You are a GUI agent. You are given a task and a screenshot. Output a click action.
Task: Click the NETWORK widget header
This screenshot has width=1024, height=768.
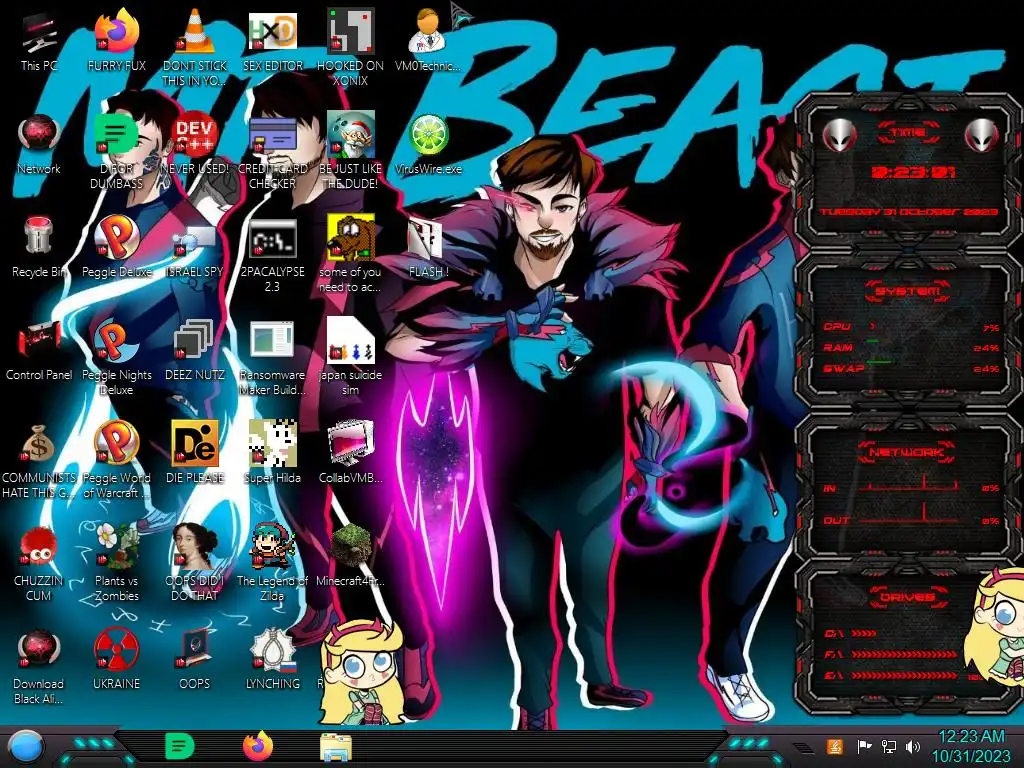click(908, 452)
